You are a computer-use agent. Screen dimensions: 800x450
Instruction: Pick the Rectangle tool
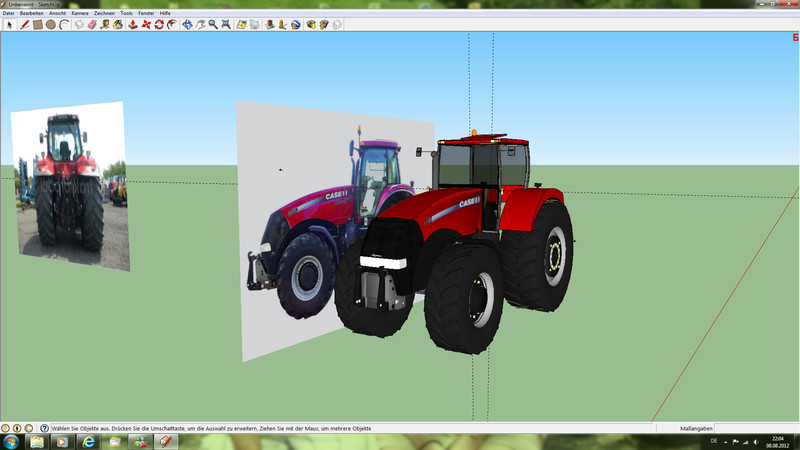pos(37,24)
